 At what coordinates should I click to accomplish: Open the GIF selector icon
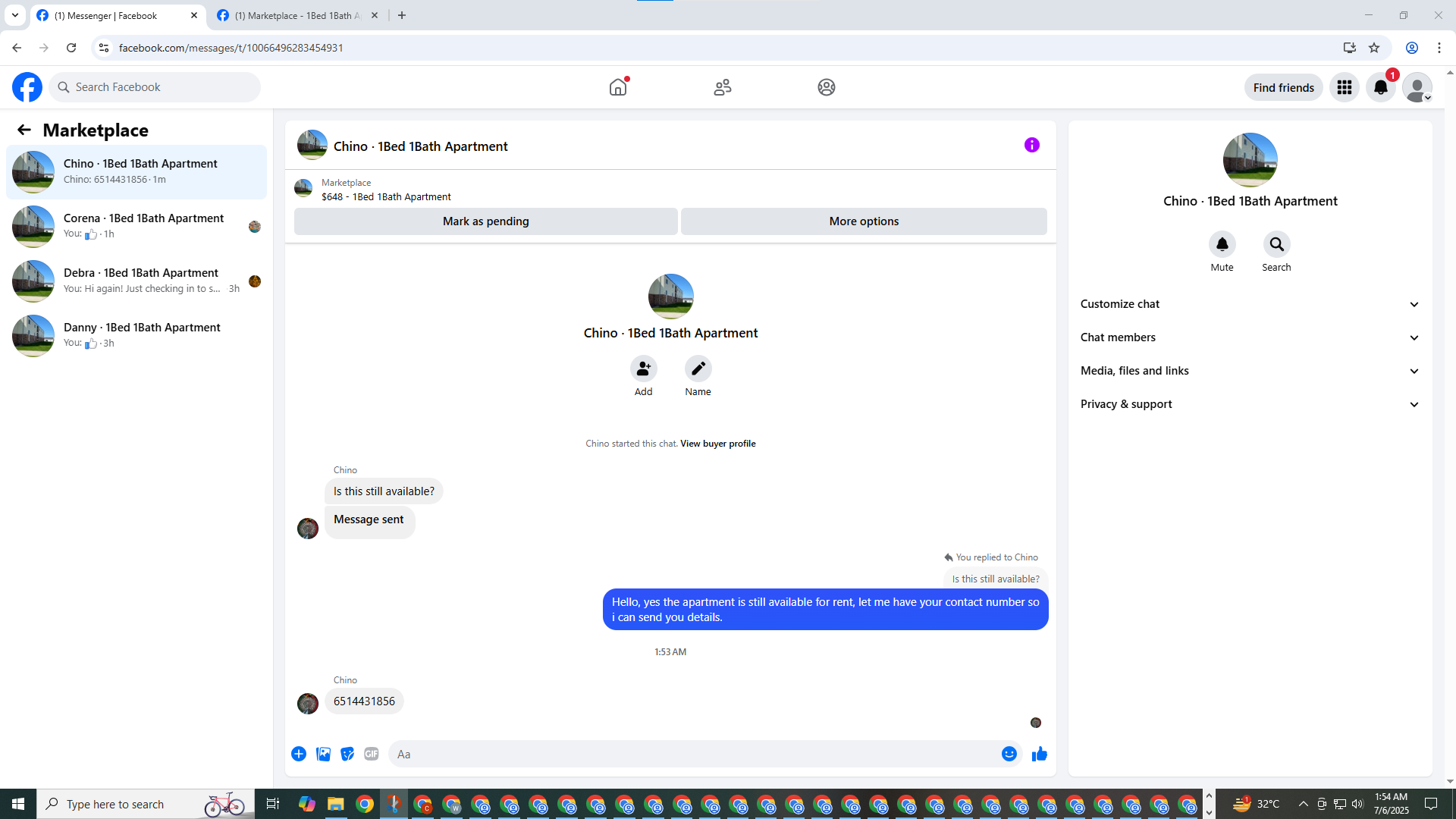(x=371, y=754)
